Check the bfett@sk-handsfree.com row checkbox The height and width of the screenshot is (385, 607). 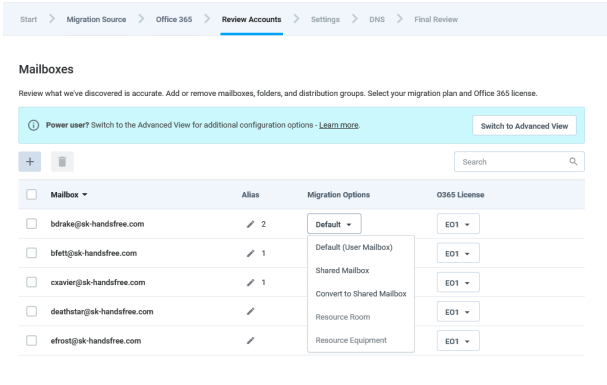tap(31, 253)
